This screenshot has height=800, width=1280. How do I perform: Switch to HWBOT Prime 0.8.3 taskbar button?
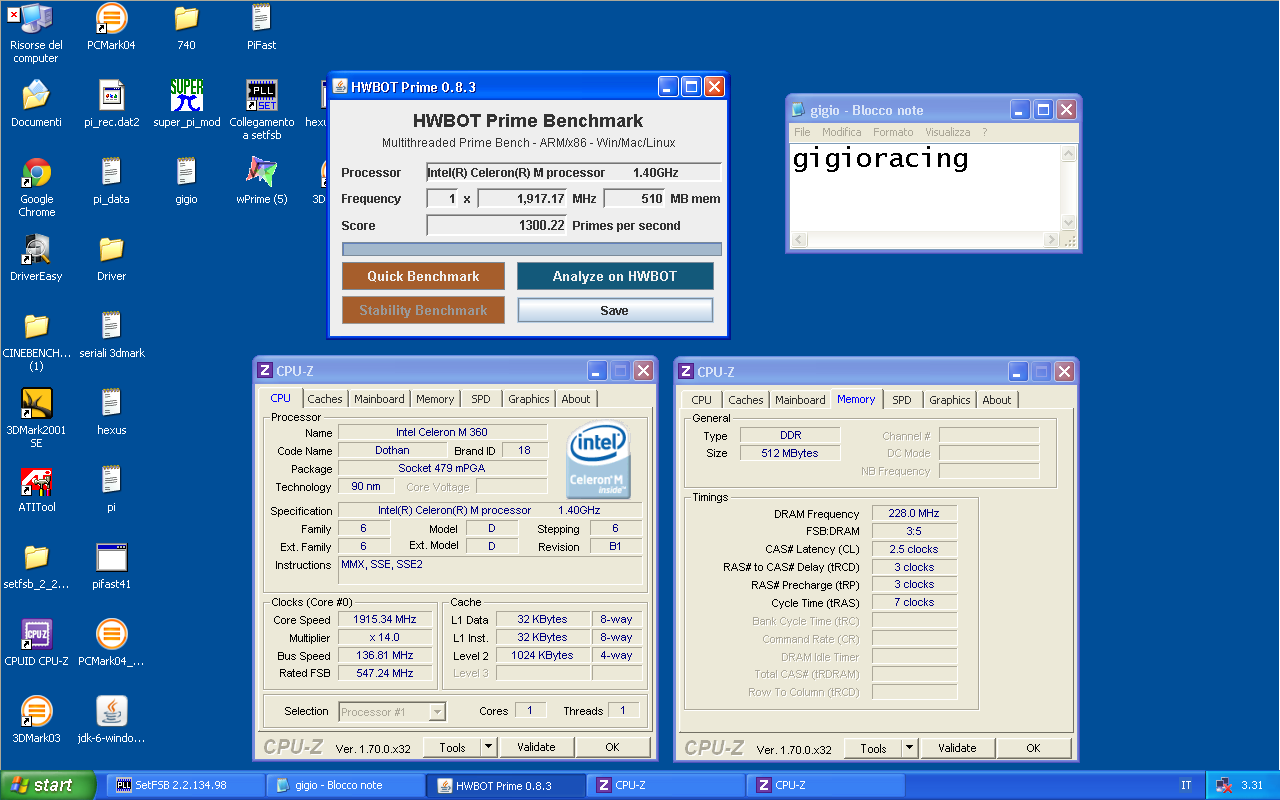(x=506, y=785)
